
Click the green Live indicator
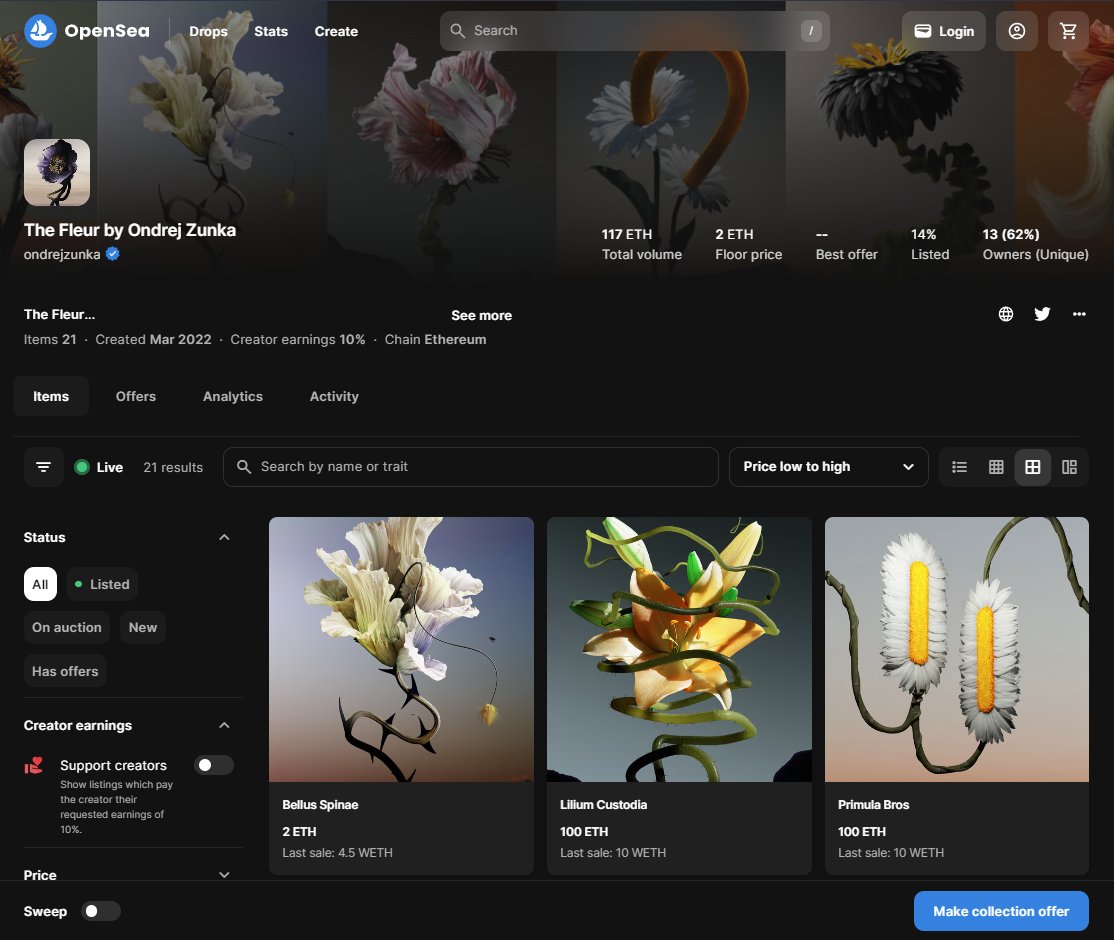click(82, 467)
